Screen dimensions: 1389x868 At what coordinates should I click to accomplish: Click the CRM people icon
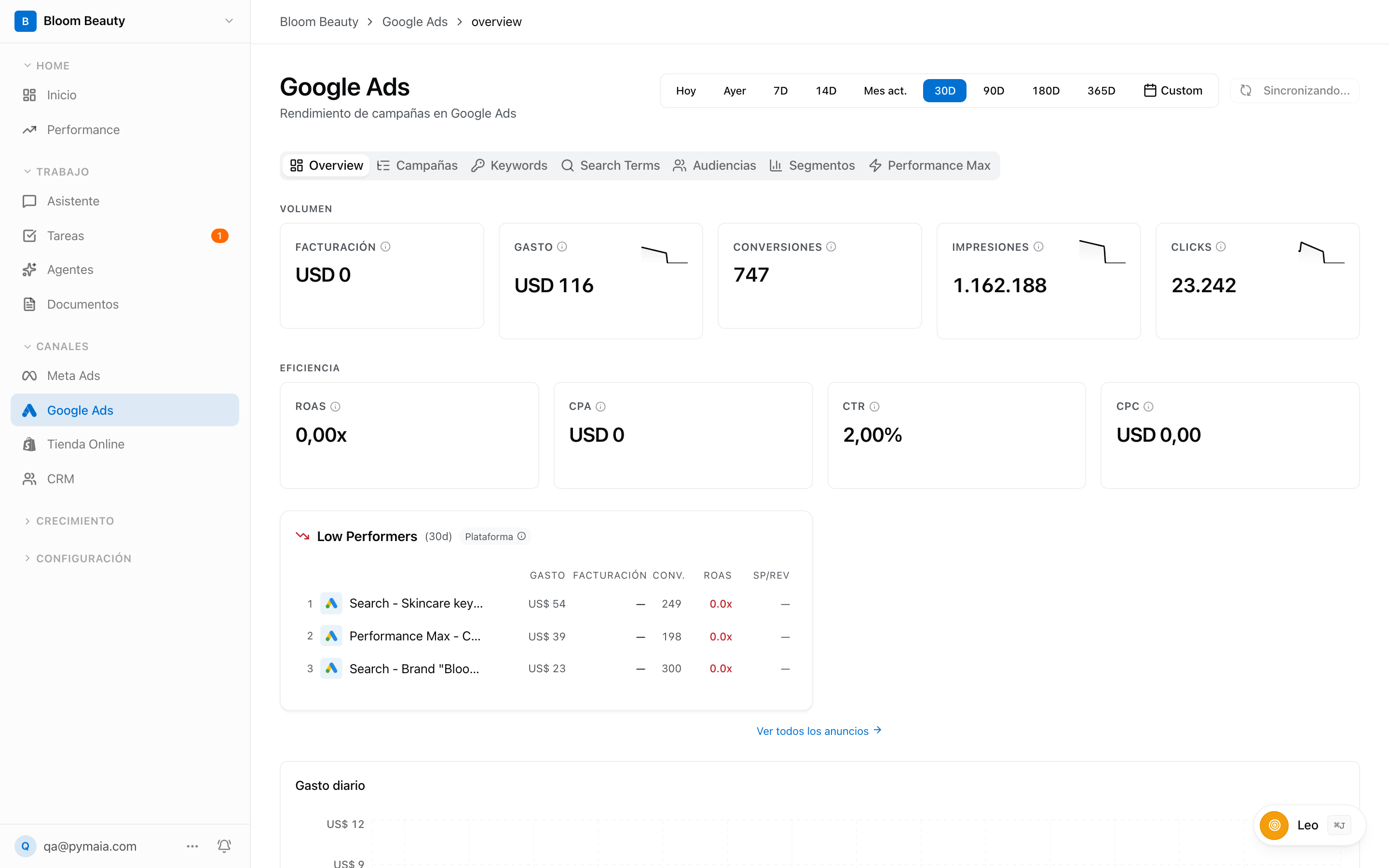(29, 479)
